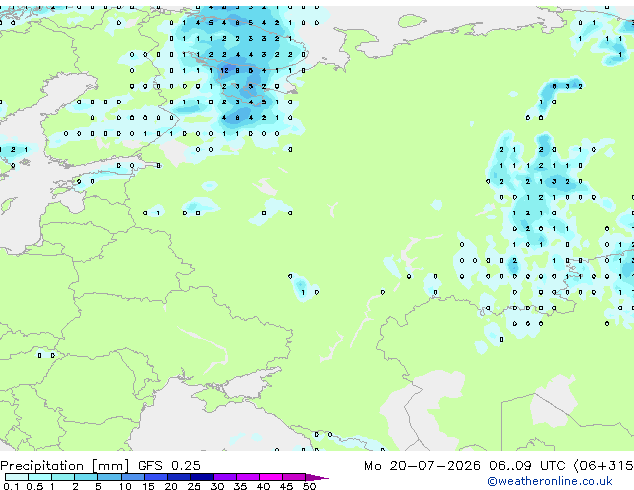634x490 pixels.
Task: Click the 10 to 15 mm legend swatch
Action: click(x=132, y=477)
